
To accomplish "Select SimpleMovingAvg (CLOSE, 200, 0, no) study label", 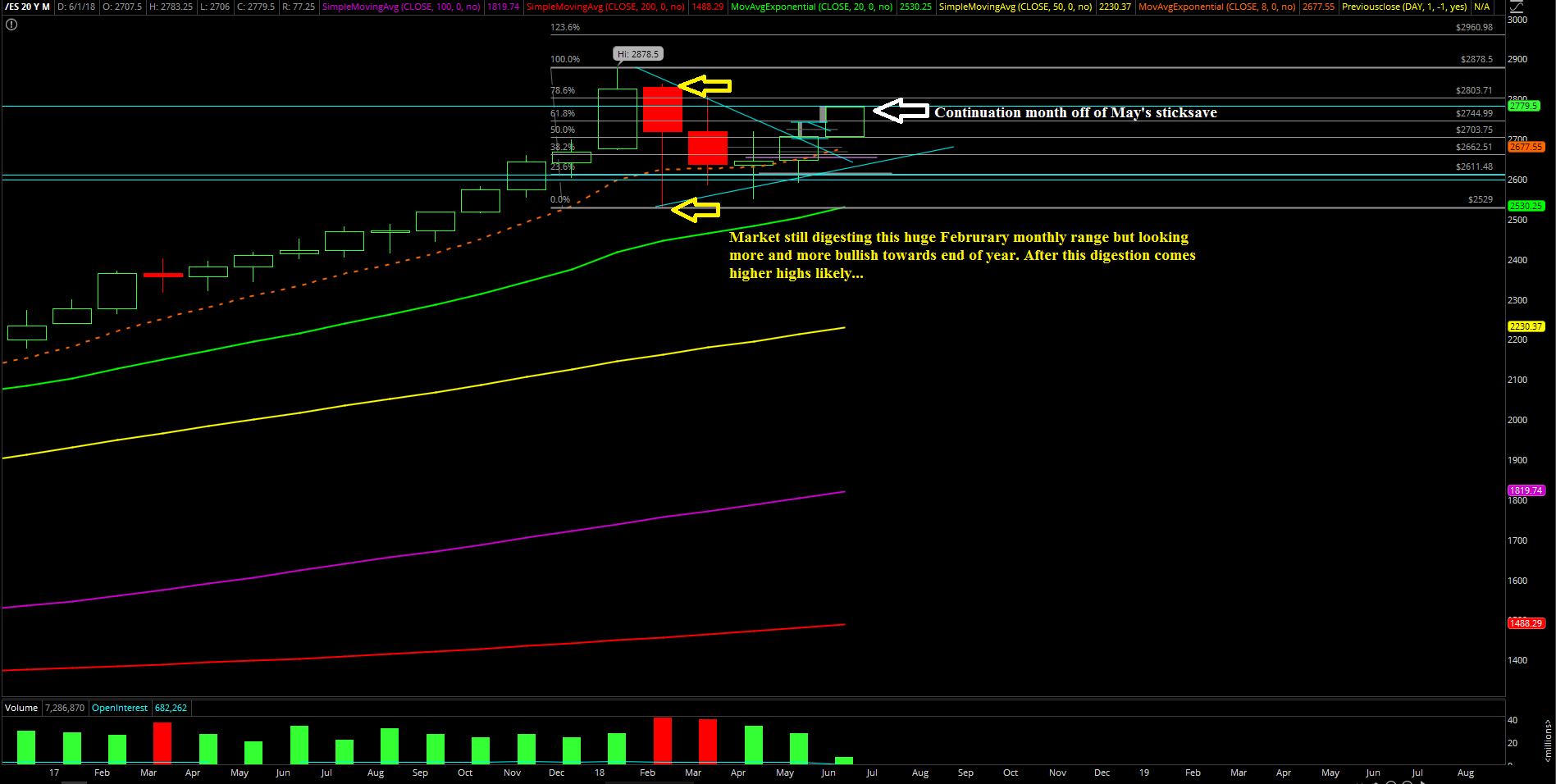I will [605, 7].
